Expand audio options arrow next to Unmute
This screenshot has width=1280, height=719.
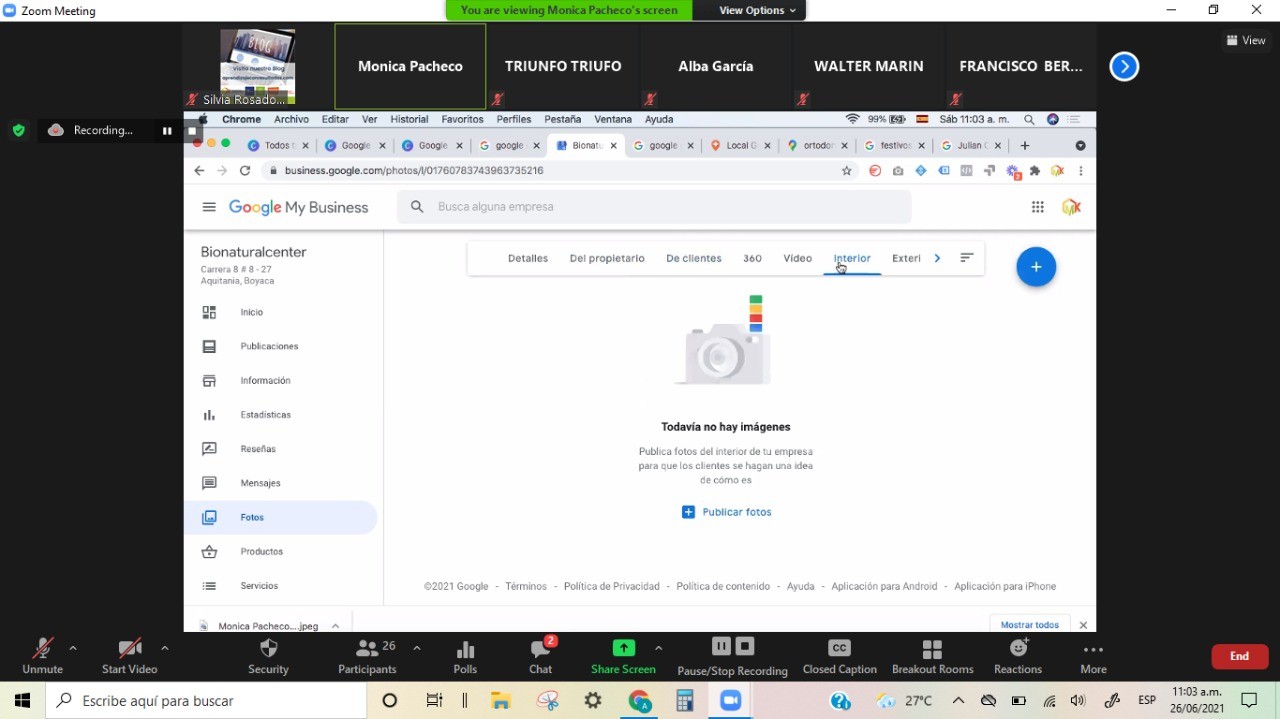tap(73, 648)
